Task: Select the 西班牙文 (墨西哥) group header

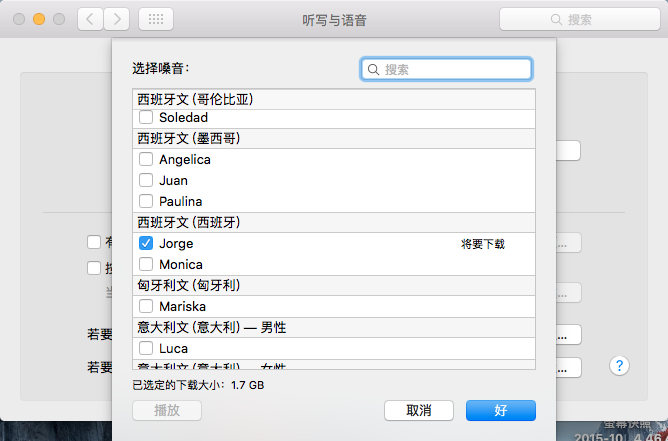Action: tap(334, 138)
